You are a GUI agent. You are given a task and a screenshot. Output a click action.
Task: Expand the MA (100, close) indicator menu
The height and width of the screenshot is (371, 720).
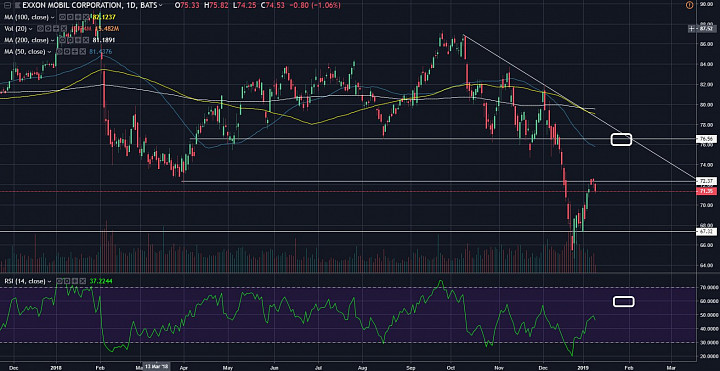[x=53, y=17]
